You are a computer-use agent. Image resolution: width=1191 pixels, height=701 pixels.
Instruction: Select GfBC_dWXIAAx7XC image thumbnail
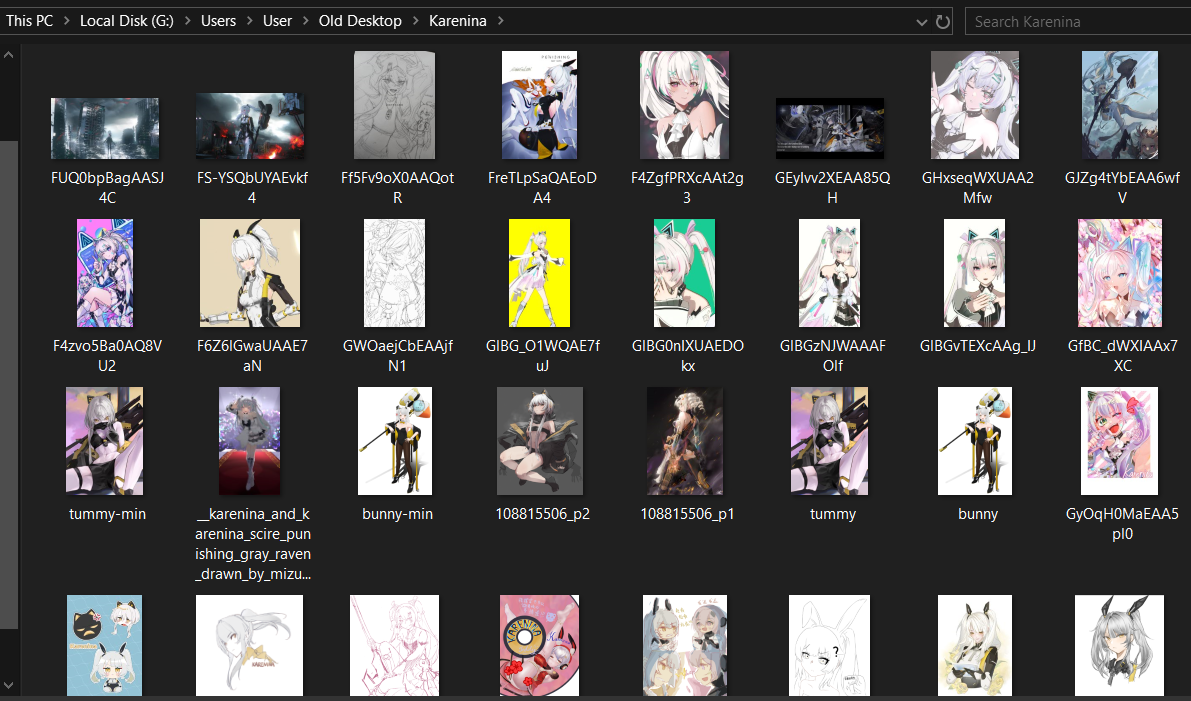(1120, 273)
